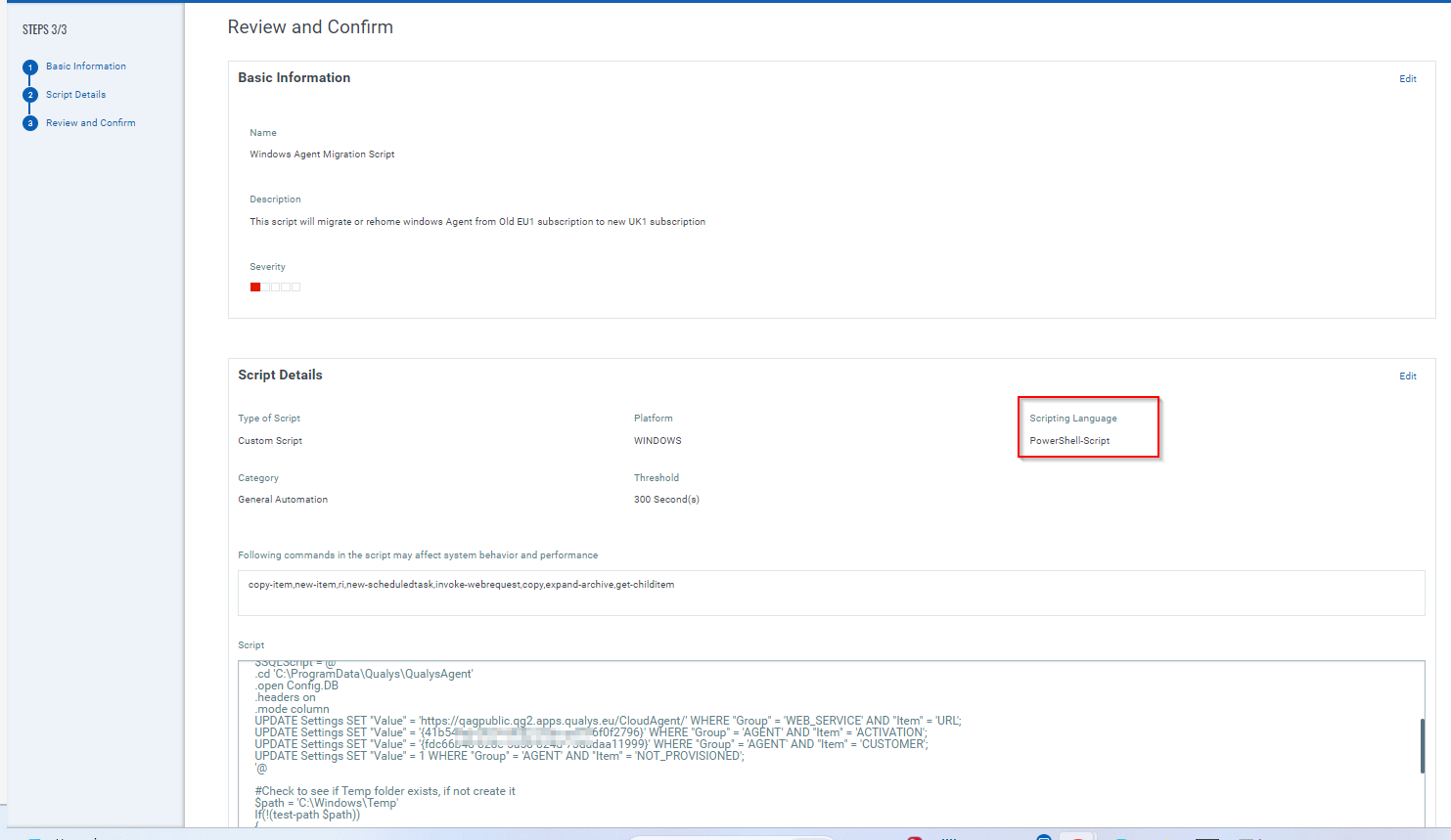Click the step 1 circle icon
The width and height of the screenshot is (1451, 840).
pos(29,67)
